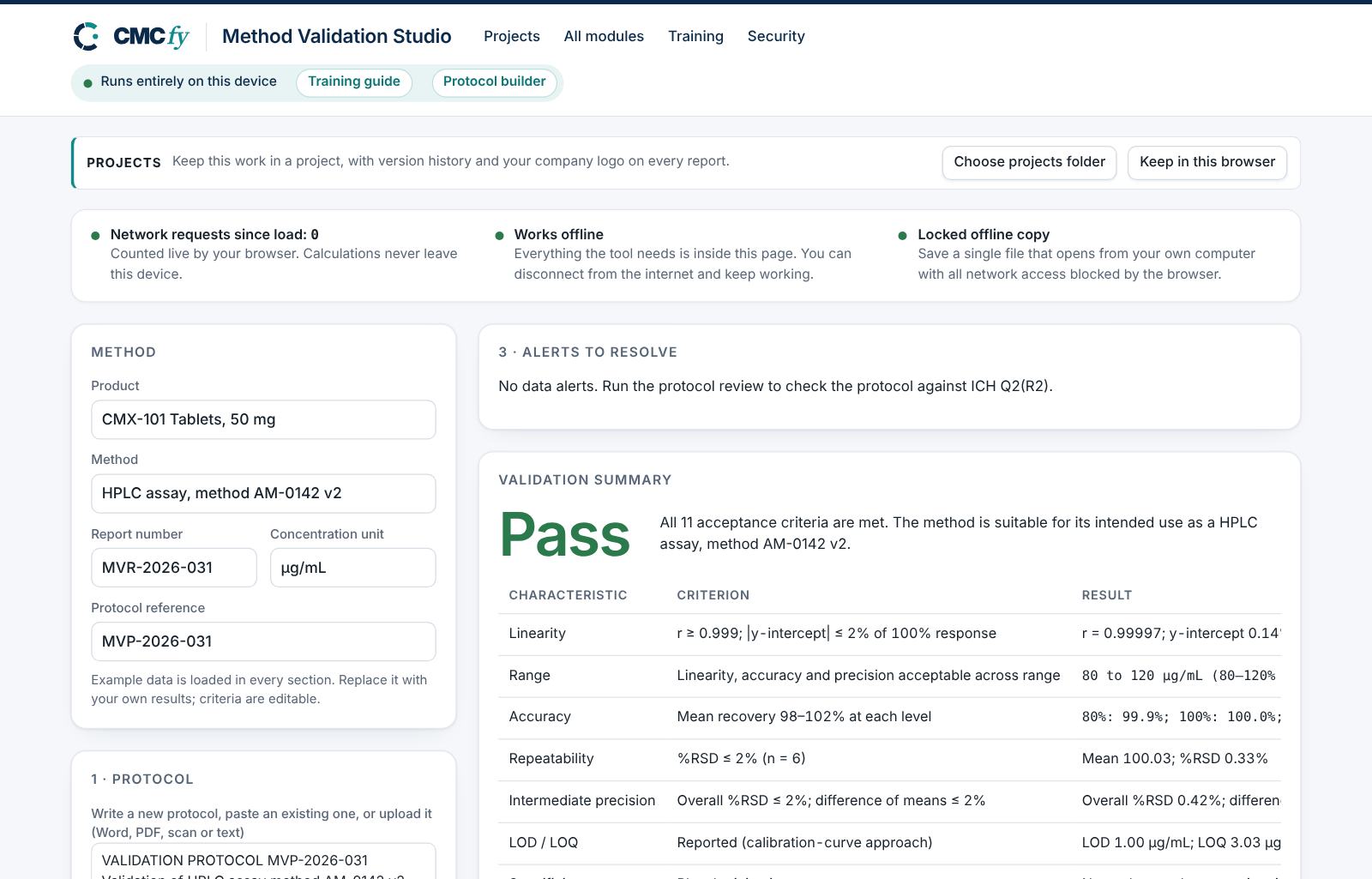Image resolution: width=1372 pixels, height=879 pixels.
Task: Select the Range characteristic cell
Action: tap(529, 676)
